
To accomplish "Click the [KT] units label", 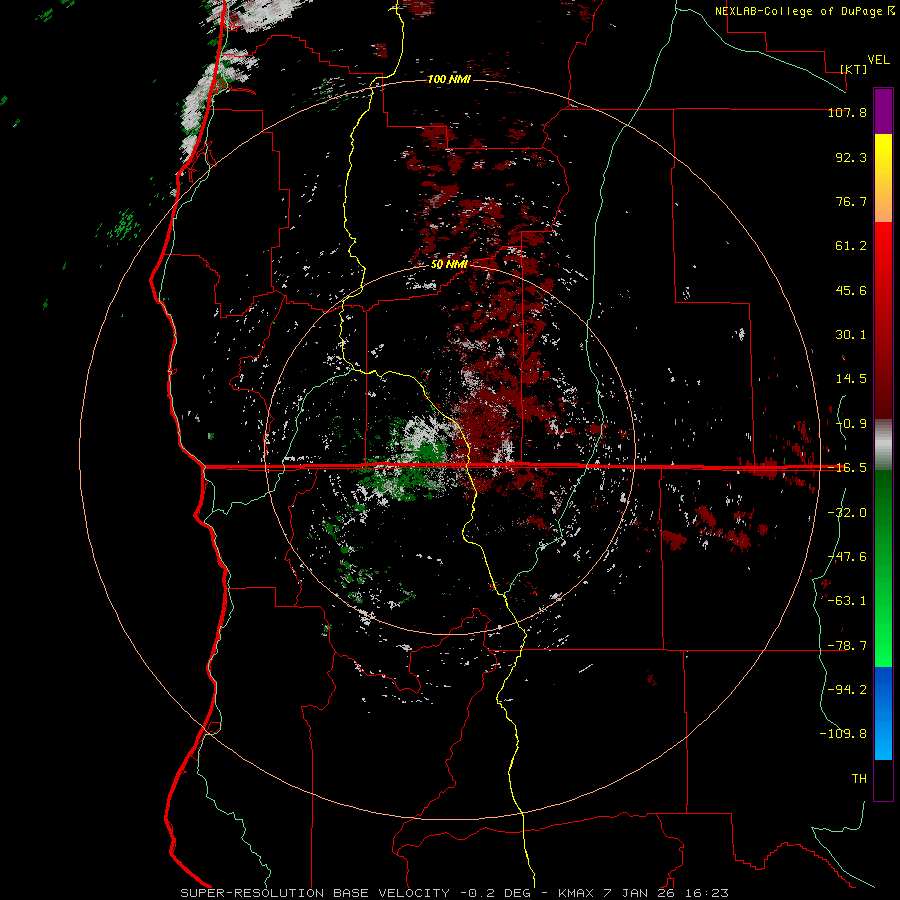I will coord(854,69).
